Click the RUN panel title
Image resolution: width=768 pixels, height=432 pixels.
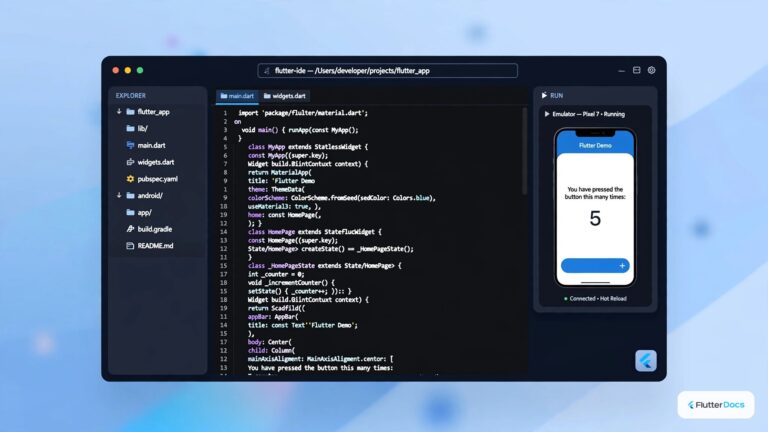pos(556,96)
